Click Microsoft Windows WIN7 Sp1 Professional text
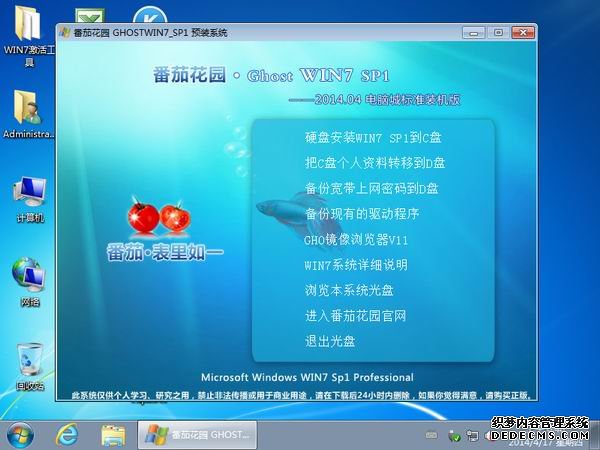The width and height of the screenshot is (600, 450). tap(307, 377)
